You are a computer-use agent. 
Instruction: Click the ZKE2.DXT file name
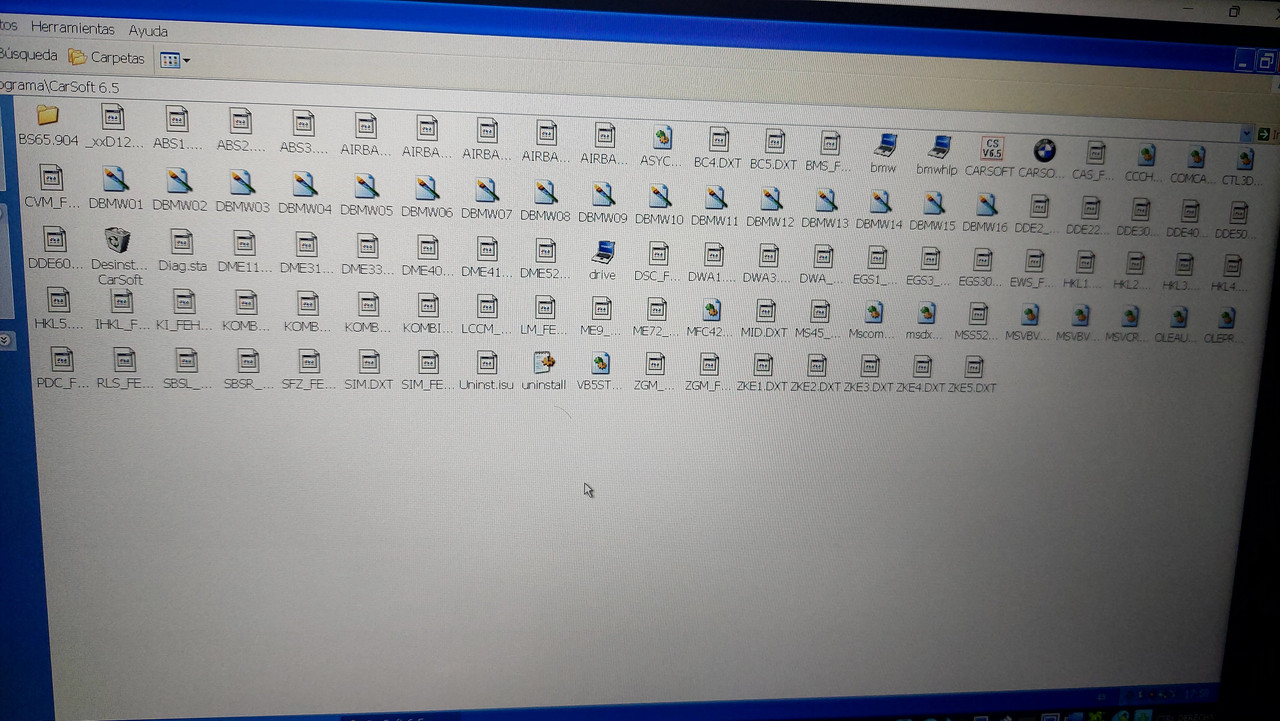click(815, 386)
